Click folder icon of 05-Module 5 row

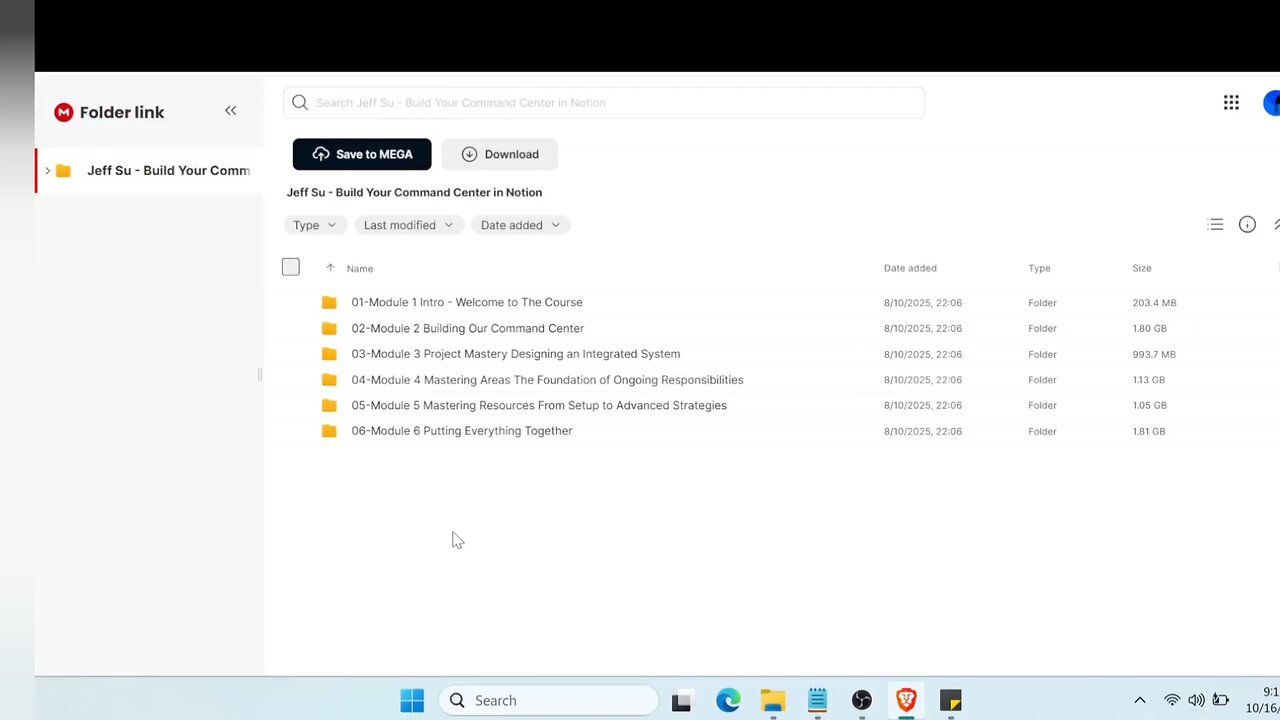tap(329, 405)
